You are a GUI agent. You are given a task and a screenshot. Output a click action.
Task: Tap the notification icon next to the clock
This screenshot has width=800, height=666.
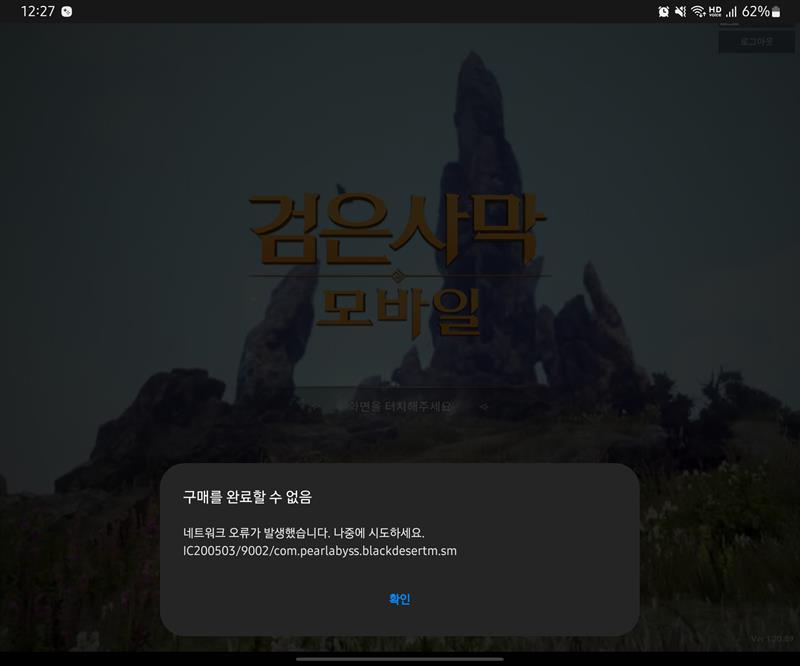[66, 12]
